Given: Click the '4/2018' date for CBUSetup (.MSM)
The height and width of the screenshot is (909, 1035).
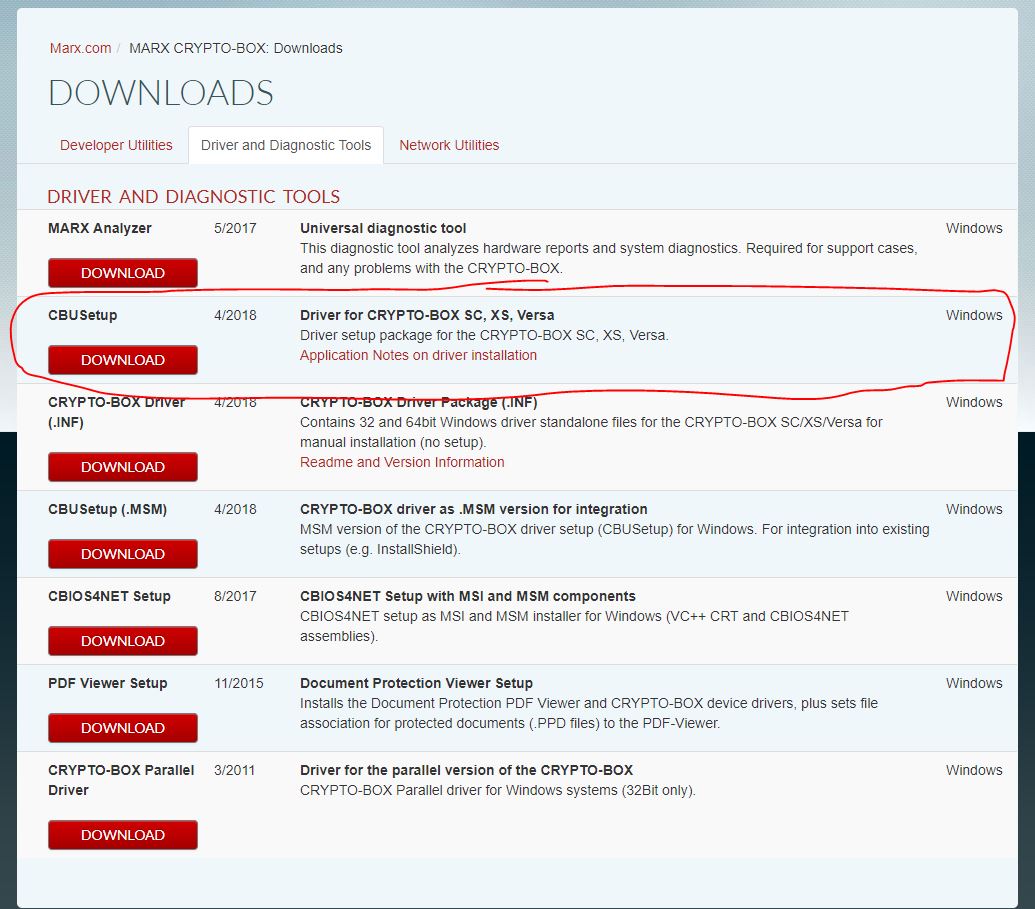Looking at the screenshot, I should coord(235,510).
